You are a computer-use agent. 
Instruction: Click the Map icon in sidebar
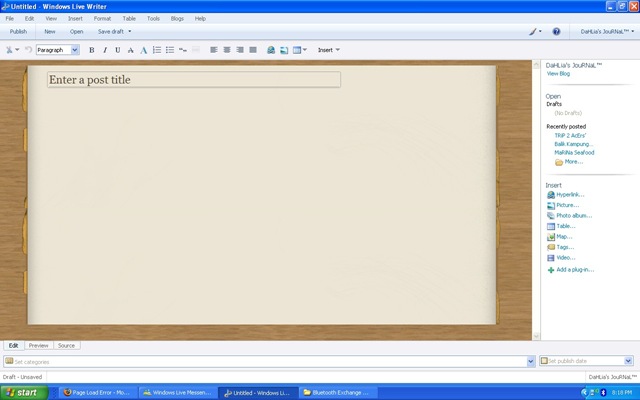551,237
